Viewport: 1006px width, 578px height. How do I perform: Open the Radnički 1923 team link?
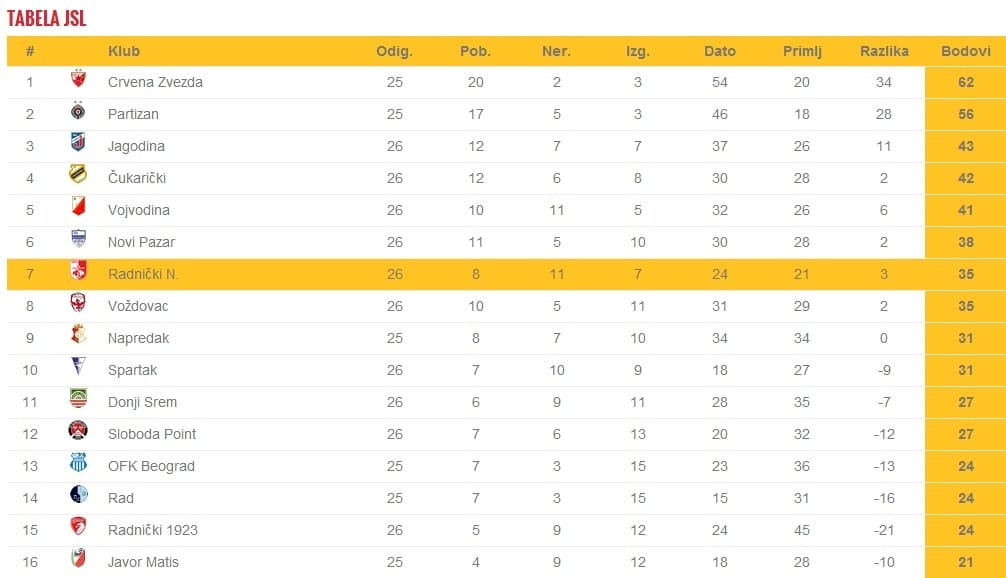tap(150, 530)
